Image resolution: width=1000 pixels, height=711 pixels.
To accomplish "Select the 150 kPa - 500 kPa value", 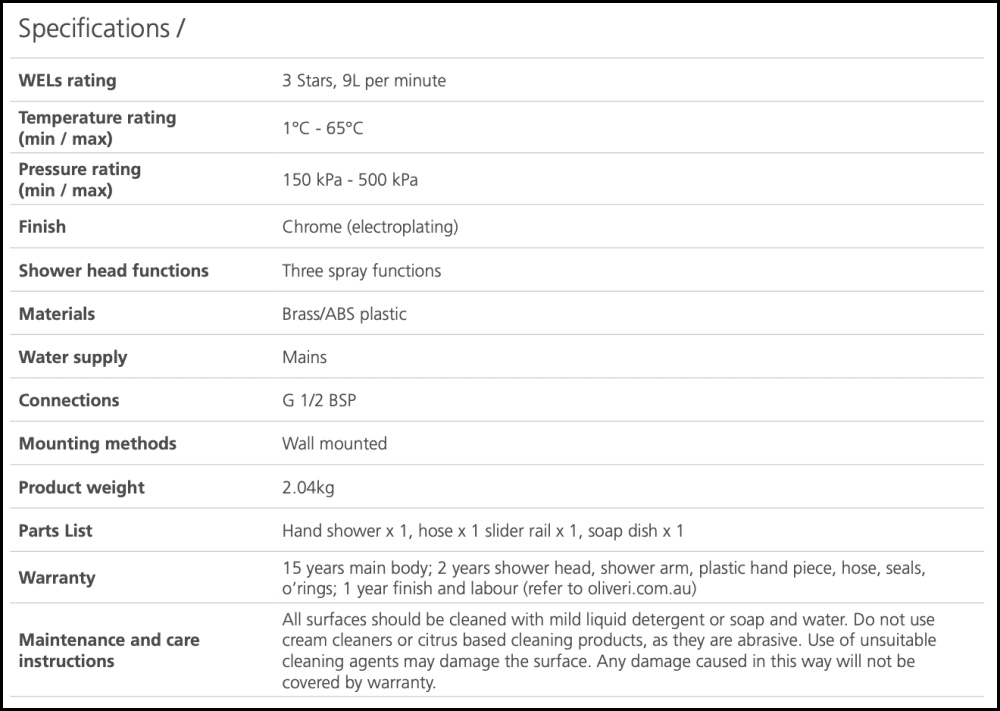I will pyautogui.click(x=350, y=180).
